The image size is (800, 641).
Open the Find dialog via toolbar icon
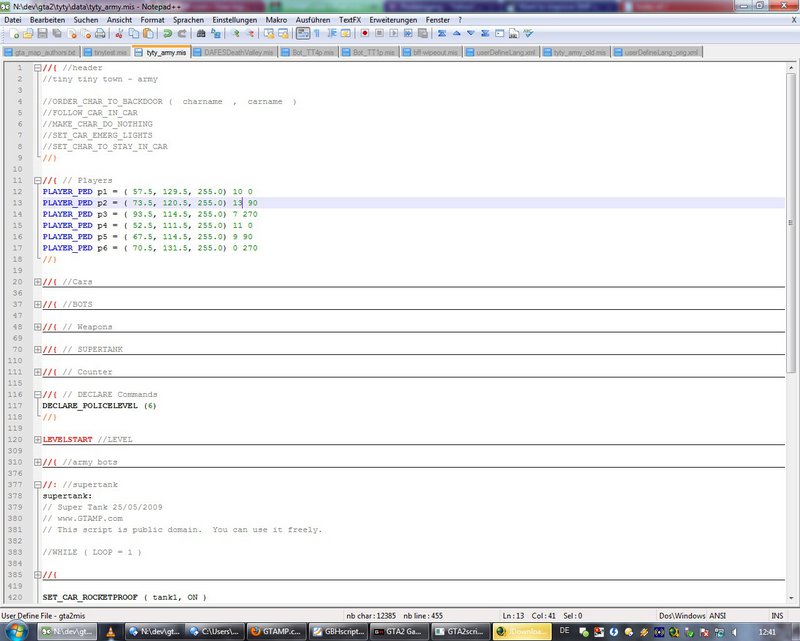201,33
